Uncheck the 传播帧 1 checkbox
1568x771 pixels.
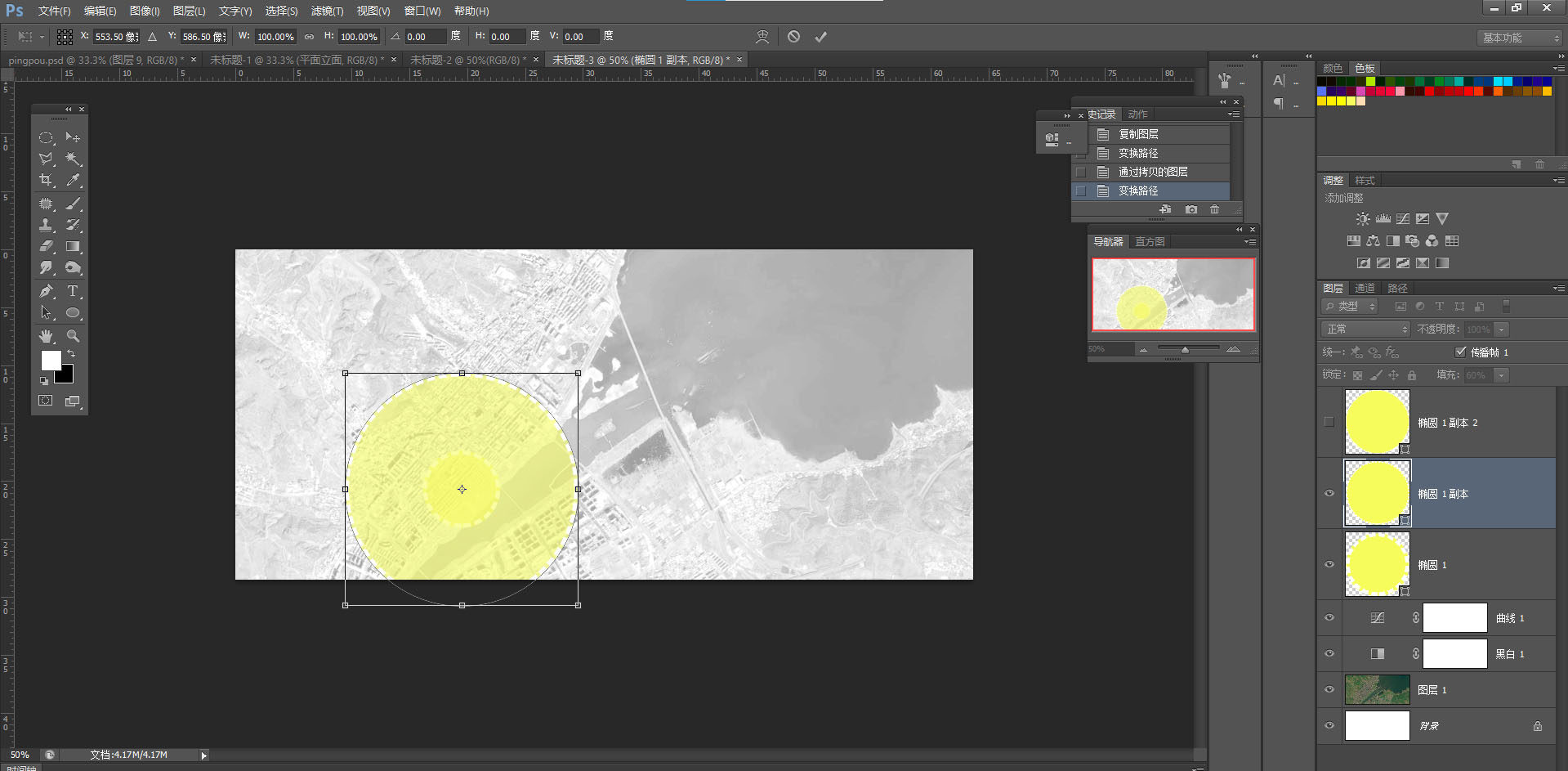point(1461,352)
